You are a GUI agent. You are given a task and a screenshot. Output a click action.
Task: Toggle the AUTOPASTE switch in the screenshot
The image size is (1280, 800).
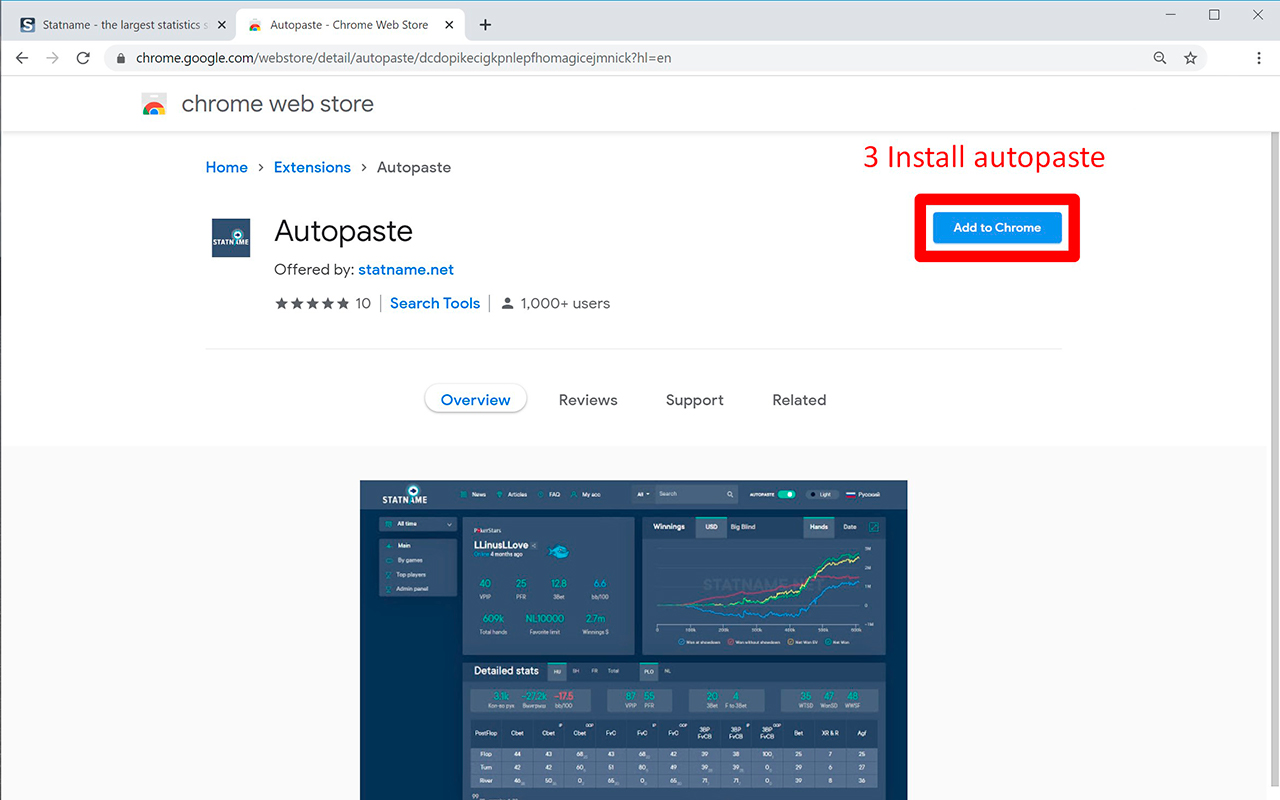pyautogui.click(x=787, y=494)
